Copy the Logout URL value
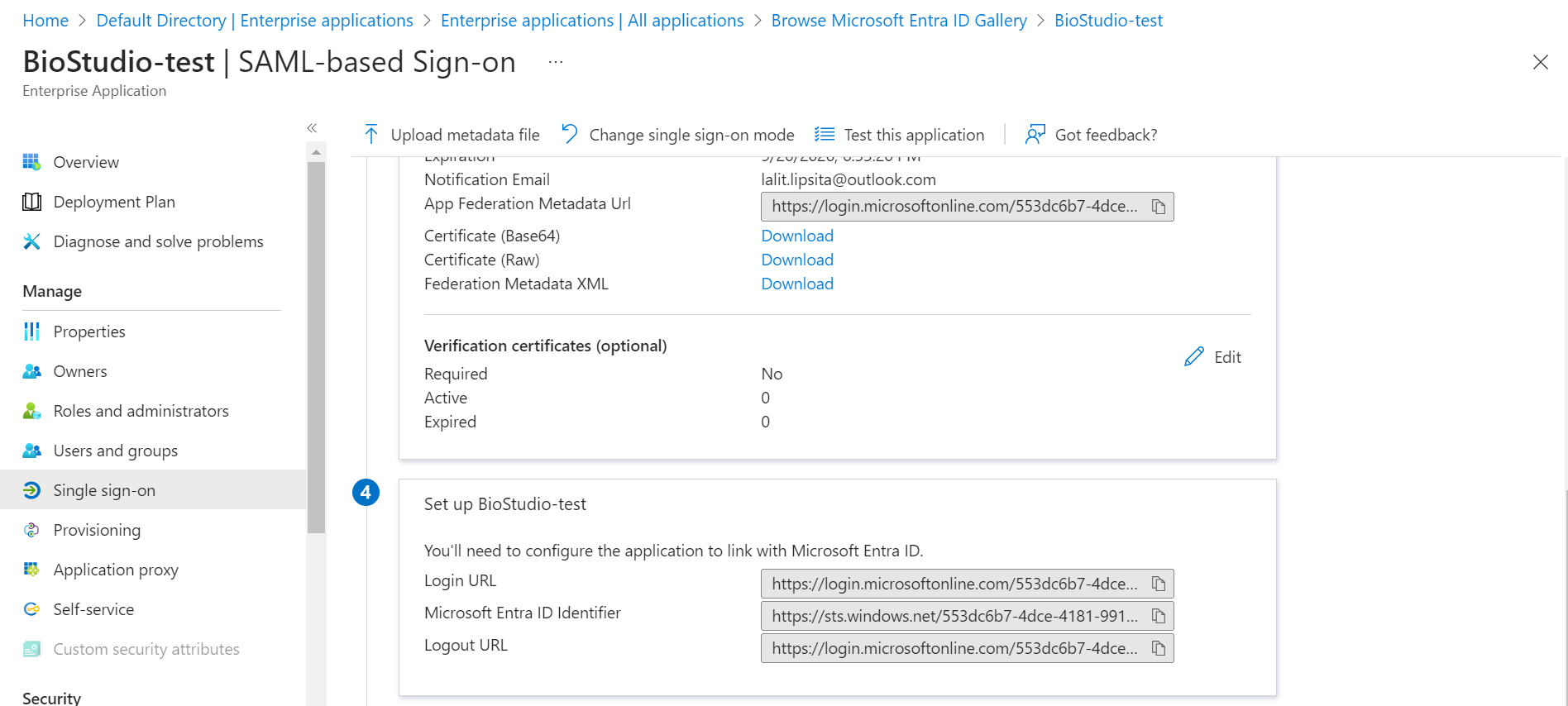The image size is (1568, 706). (x=1159, y=648)
